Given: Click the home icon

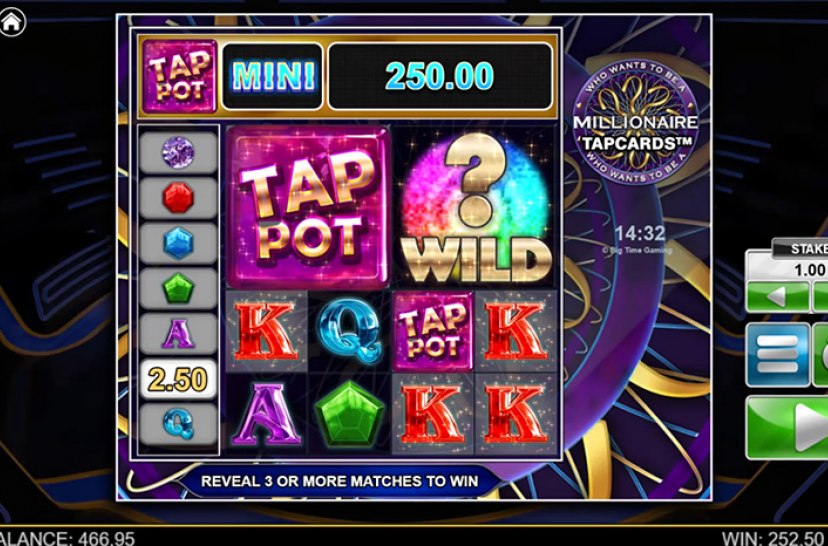Looking at the screenshot, I should 12,22.
